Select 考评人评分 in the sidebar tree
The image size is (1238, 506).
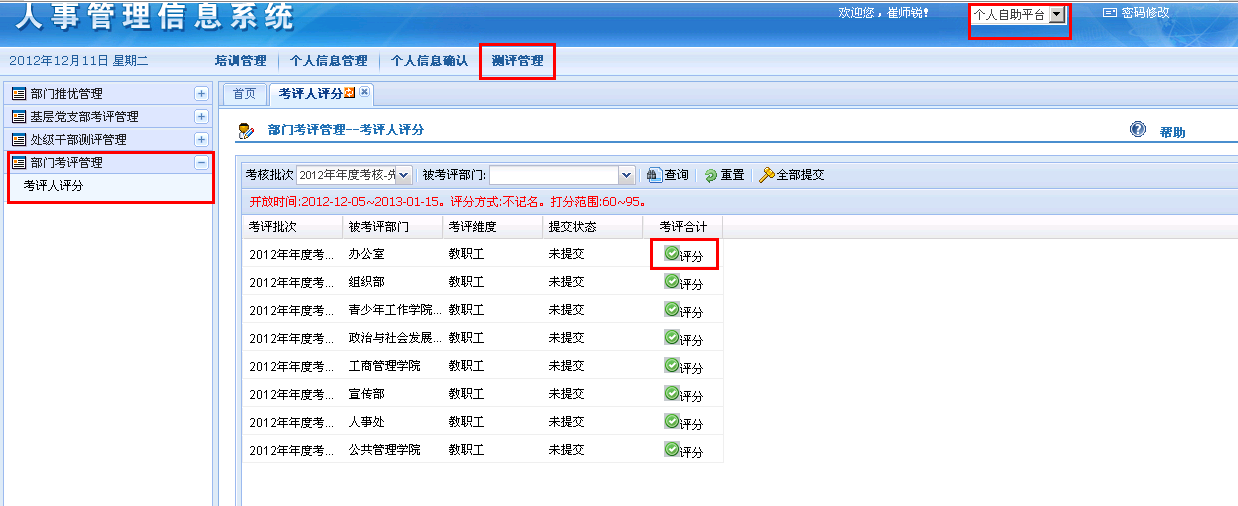53,186
